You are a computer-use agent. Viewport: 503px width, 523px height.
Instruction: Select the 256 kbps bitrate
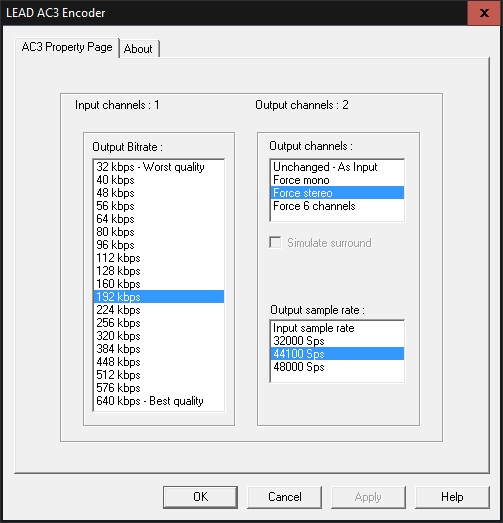(x=159, y=323)
